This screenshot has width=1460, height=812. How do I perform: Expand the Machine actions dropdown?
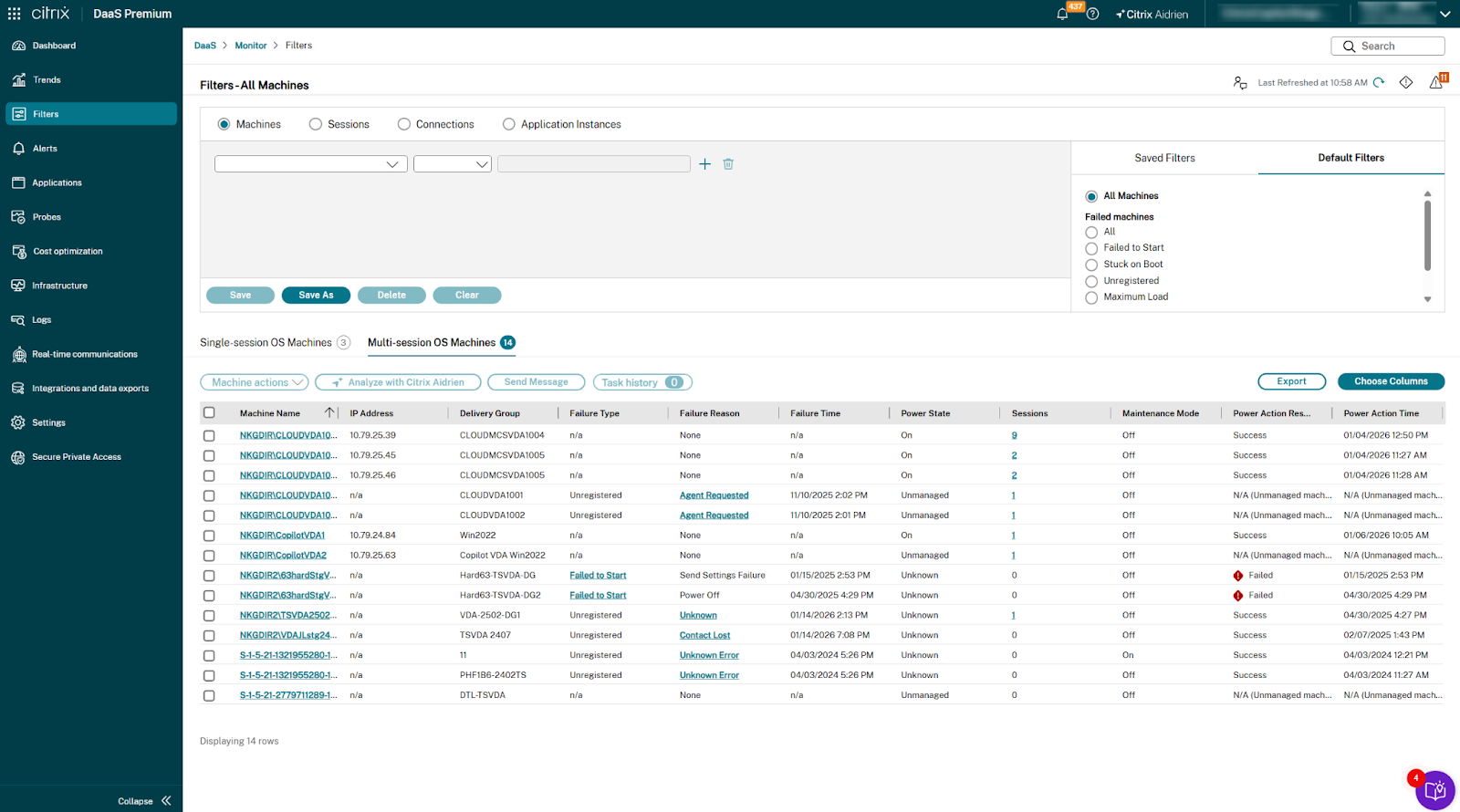(255, 382)
